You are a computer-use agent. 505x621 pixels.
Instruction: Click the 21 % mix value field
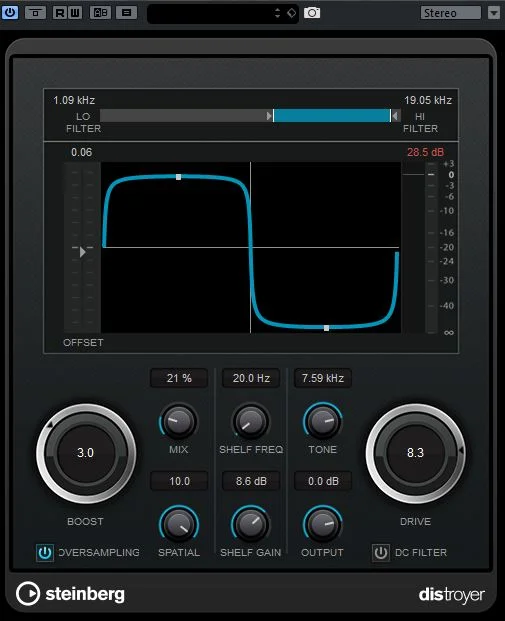[179, 378]
